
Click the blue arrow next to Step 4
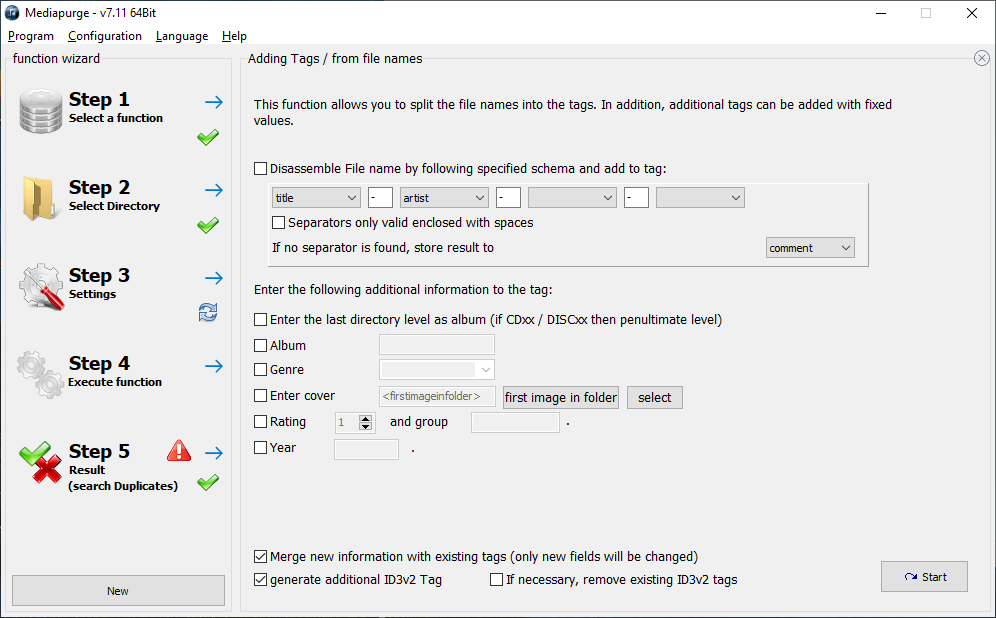point(214,366)
